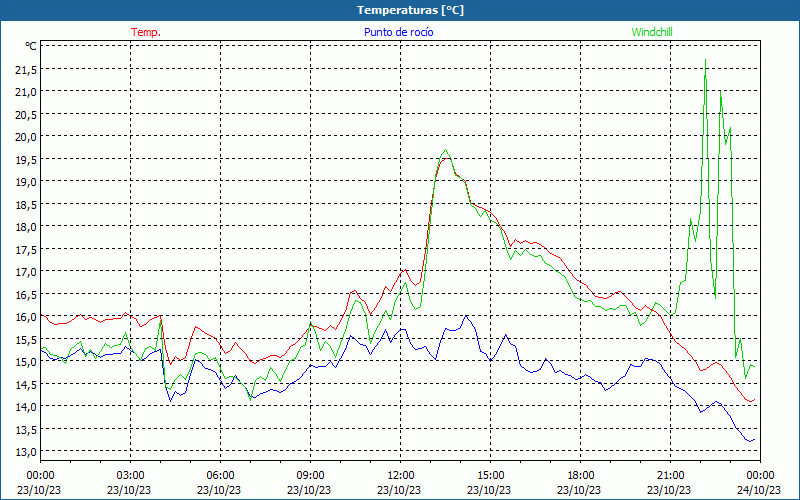Click the 16,0 y-axis value
This screenshot has width=800, height=500.
[x=26, y=317]
